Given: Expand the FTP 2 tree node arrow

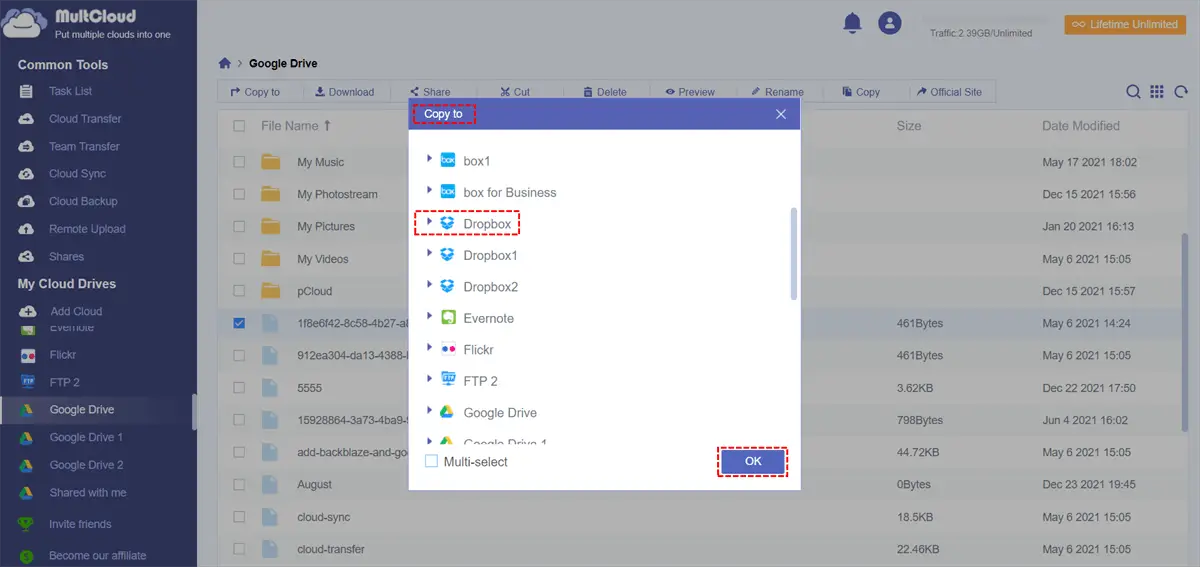Looking at the screenshot, I should tap(430, 380).
